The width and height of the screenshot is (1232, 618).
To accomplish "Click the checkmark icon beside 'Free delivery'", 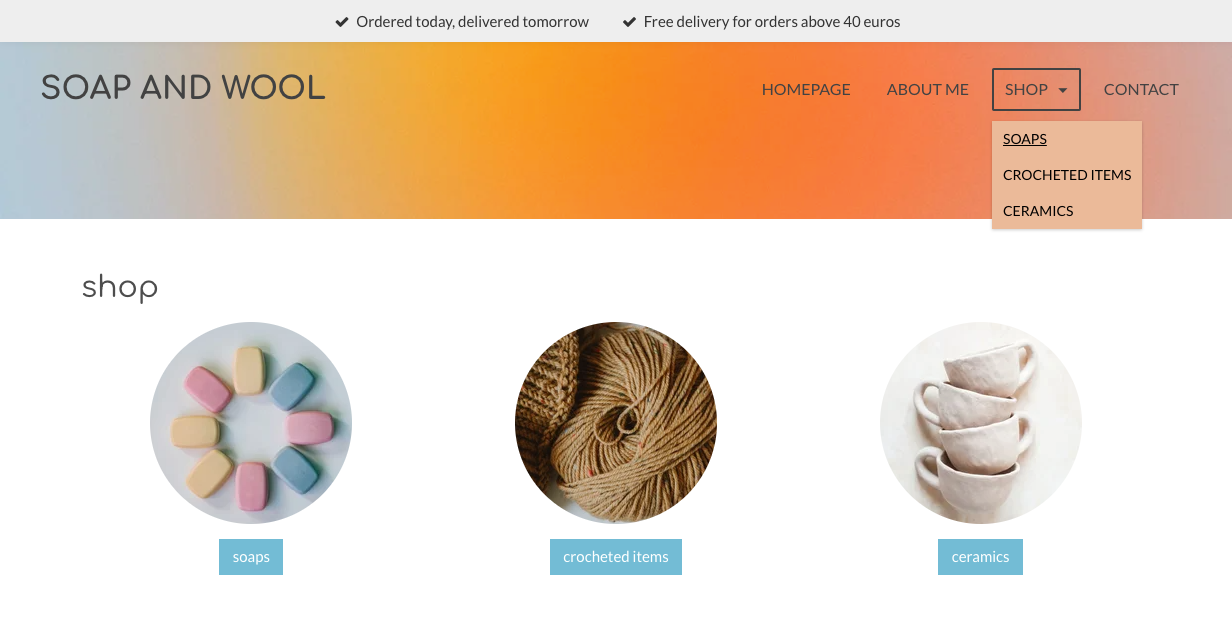I will (x=629, y=21).
